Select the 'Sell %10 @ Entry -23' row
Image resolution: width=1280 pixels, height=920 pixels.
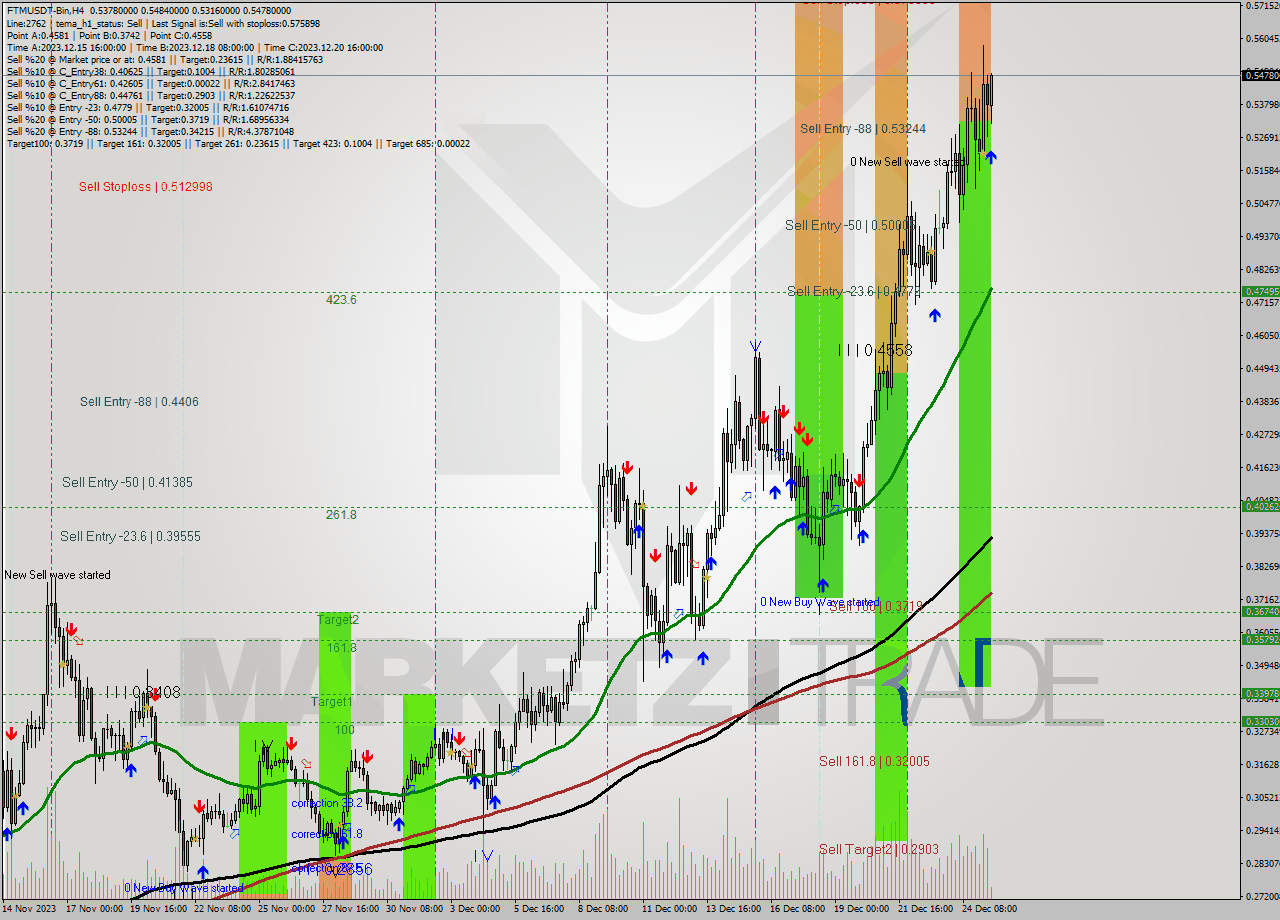[x=147, y=107]
